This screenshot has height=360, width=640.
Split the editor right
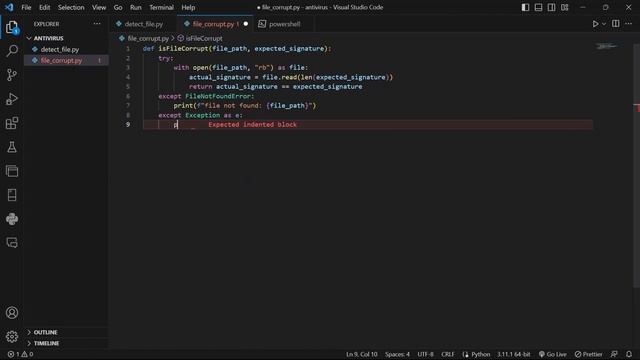click(616, 24)
